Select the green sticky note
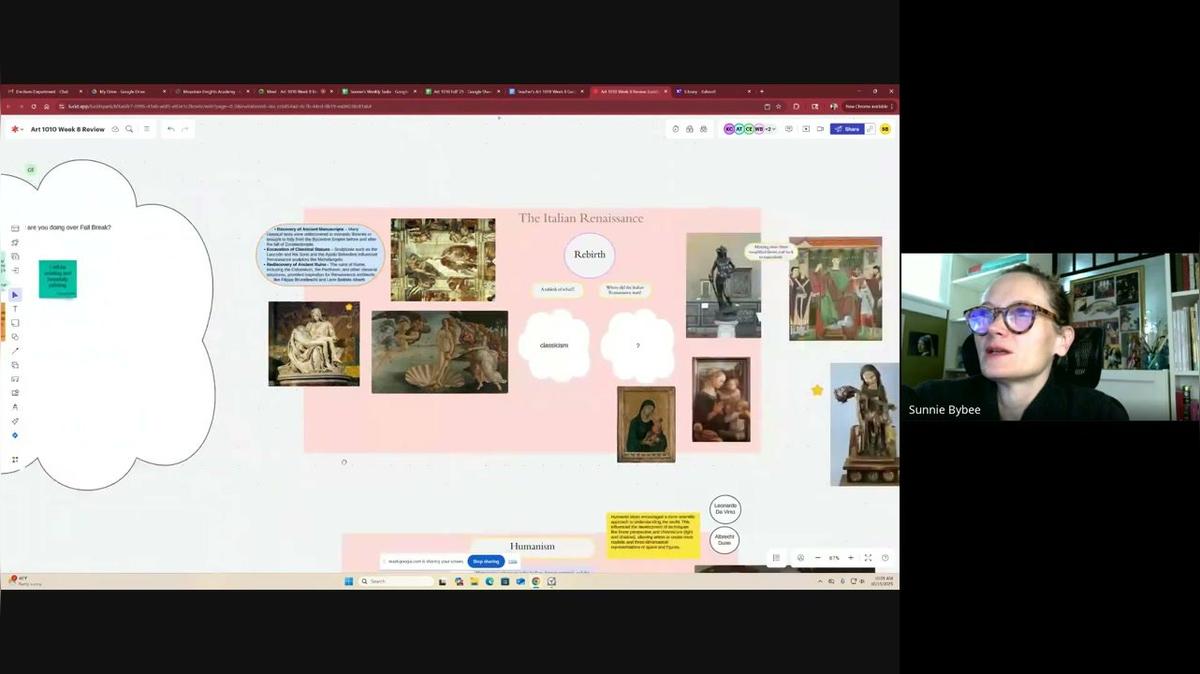 click(x=58, y=279)
